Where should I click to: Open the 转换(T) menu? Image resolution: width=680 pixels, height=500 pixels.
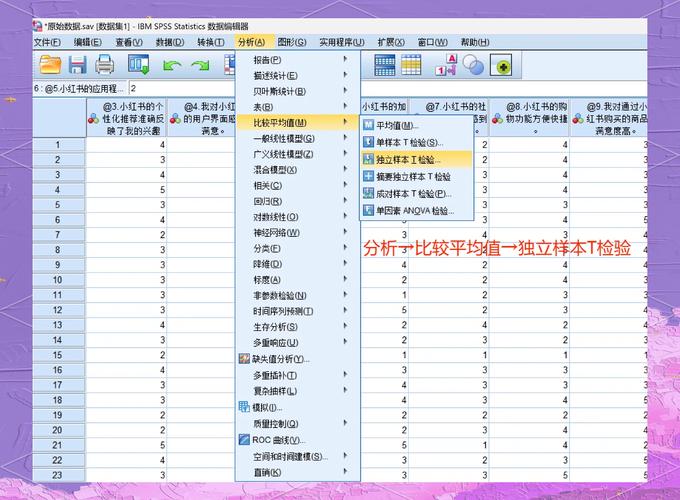click(211, 42)
